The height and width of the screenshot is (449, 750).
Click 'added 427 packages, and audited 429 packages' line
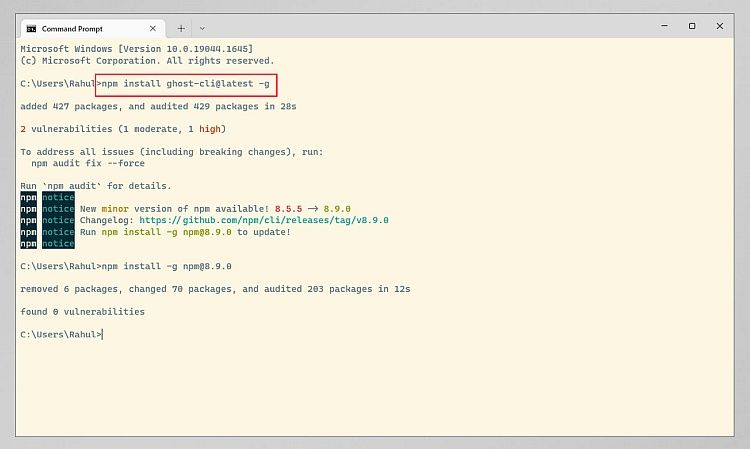(x=158, y=106)
